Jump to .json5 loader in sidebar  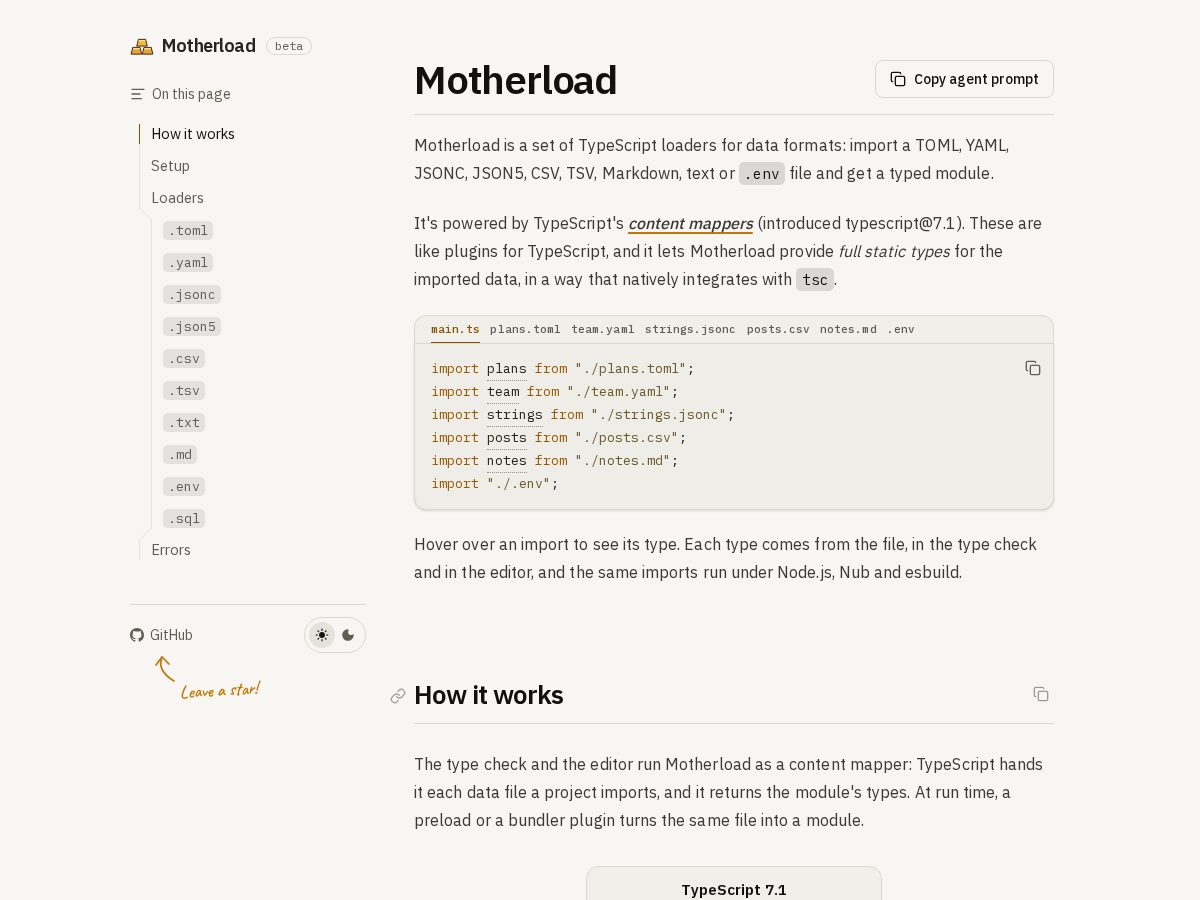pos(192,326)
